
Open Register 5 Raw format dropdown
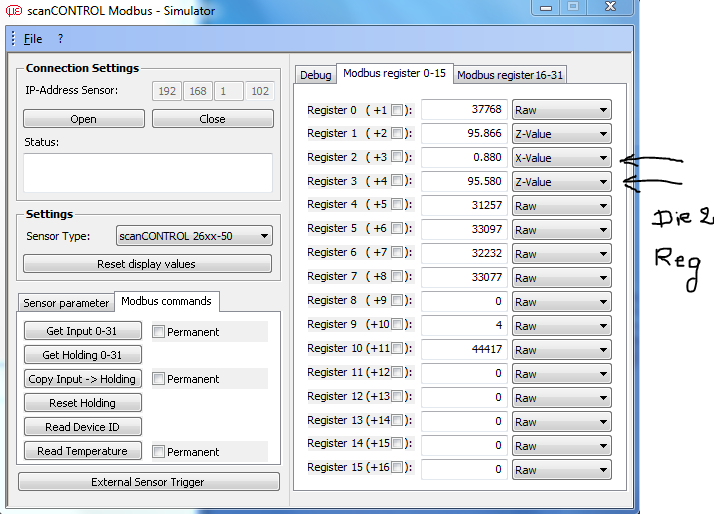tap(561, 230)
